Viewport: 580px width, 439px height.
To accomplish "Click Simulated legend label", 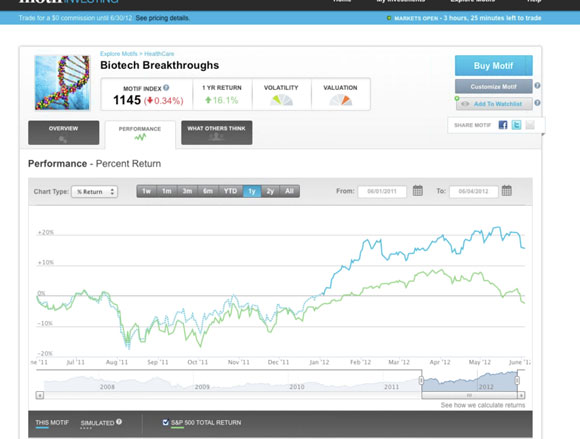I will pos(97,423).
